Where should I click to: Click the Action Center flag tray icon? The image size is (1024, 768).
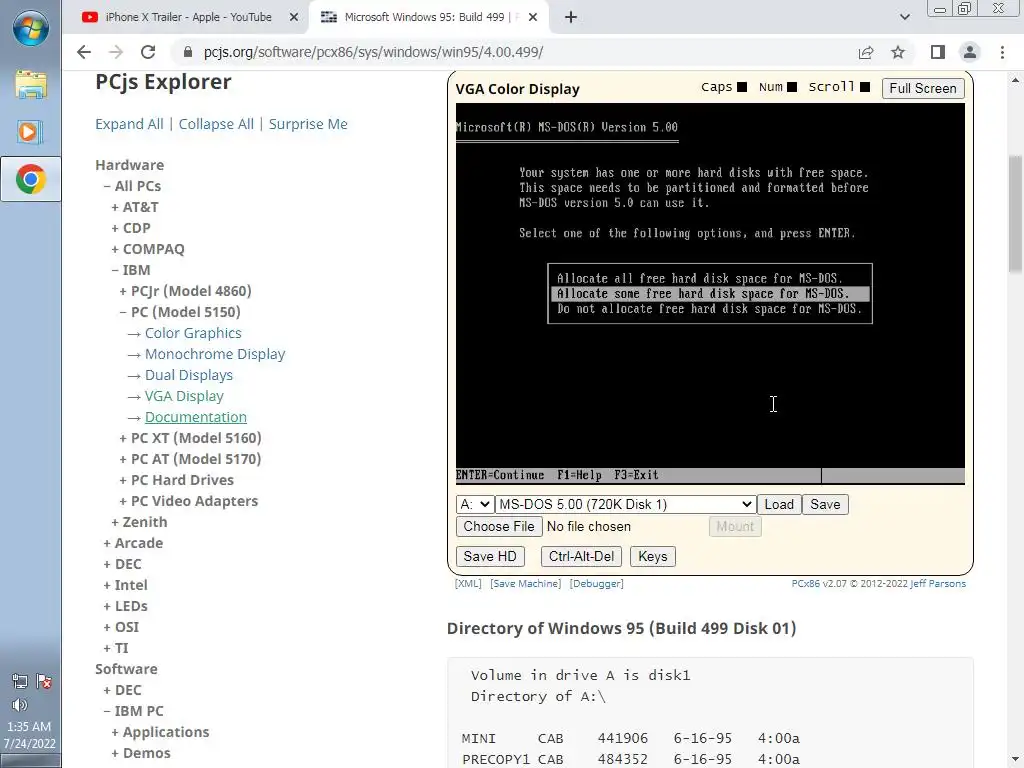[44, 682]
